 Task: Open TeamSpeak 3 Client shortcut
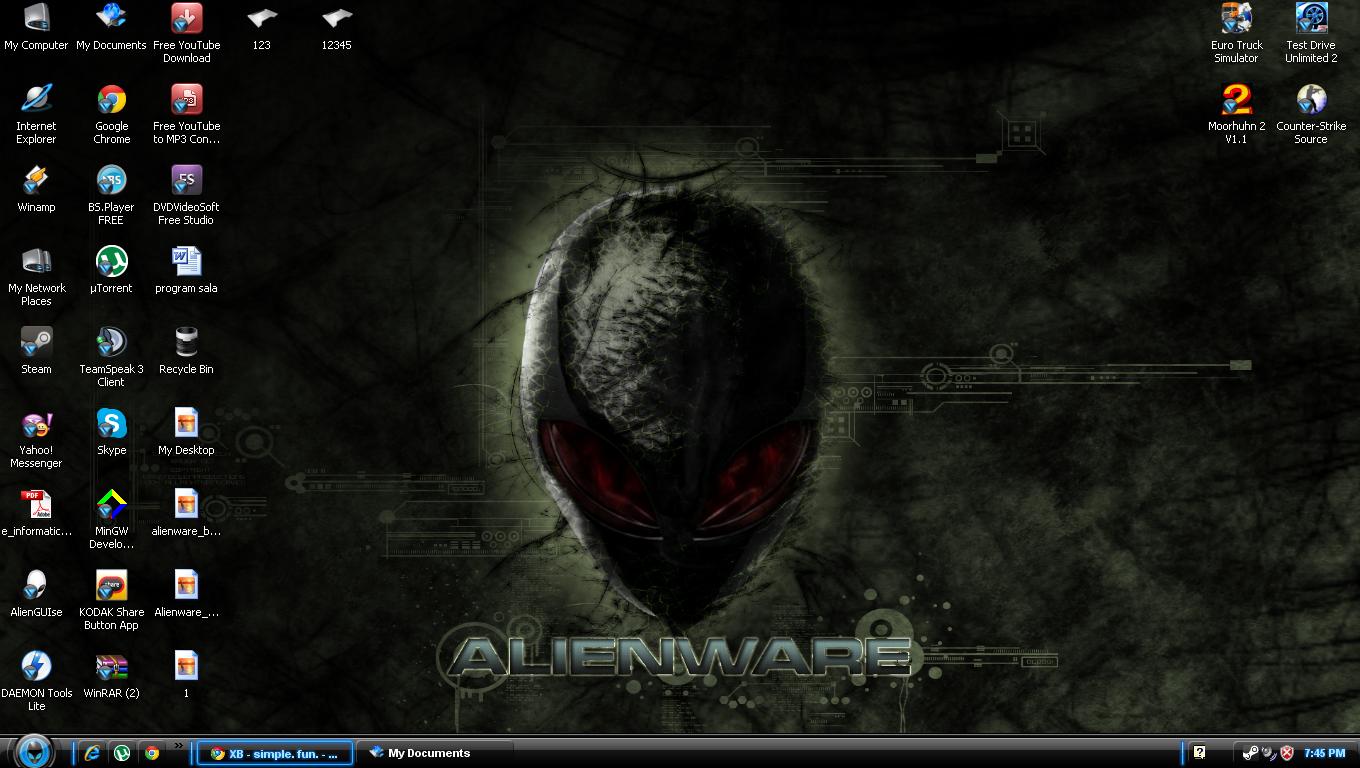pos(111,357)
